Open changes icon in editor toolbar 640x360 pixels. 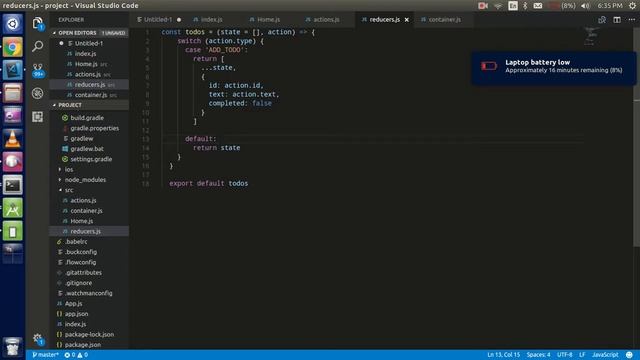pyautogui.click(x=602, y=20)
